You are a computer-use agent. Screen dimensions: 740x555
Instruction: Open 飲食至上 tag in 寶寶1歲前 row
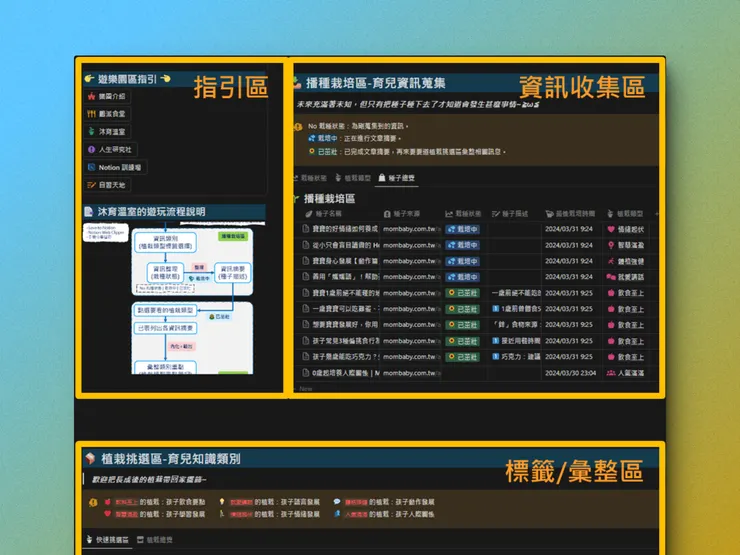(626, 293)
